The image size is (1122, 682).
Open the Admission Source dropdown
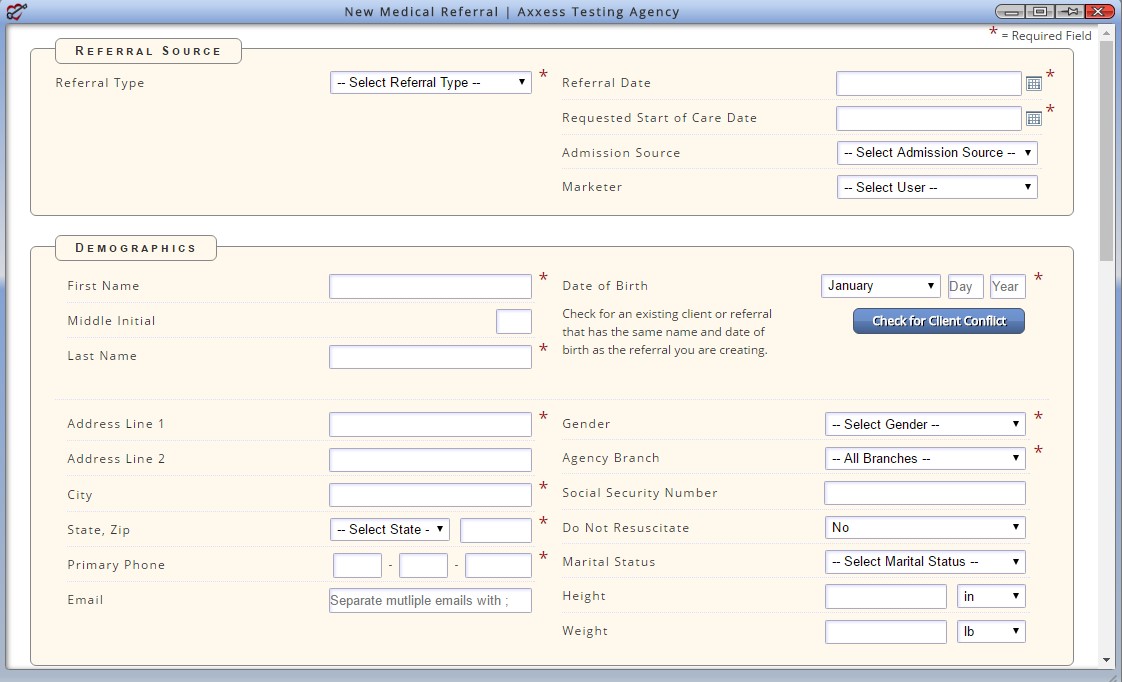point(937,152)
